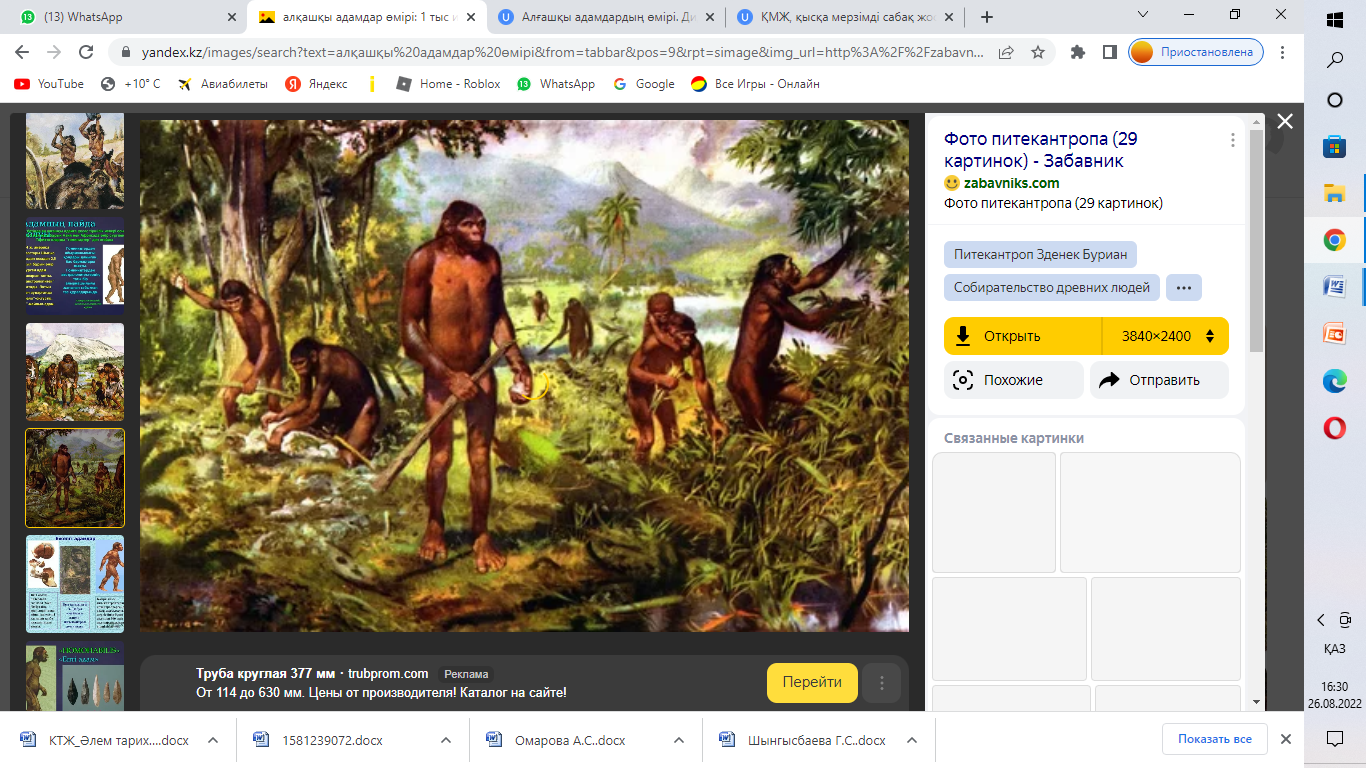The height and width of the screenshot is (768, 1366).
Task: Open the Яндекс bookmark
Action: click(316, 84)
